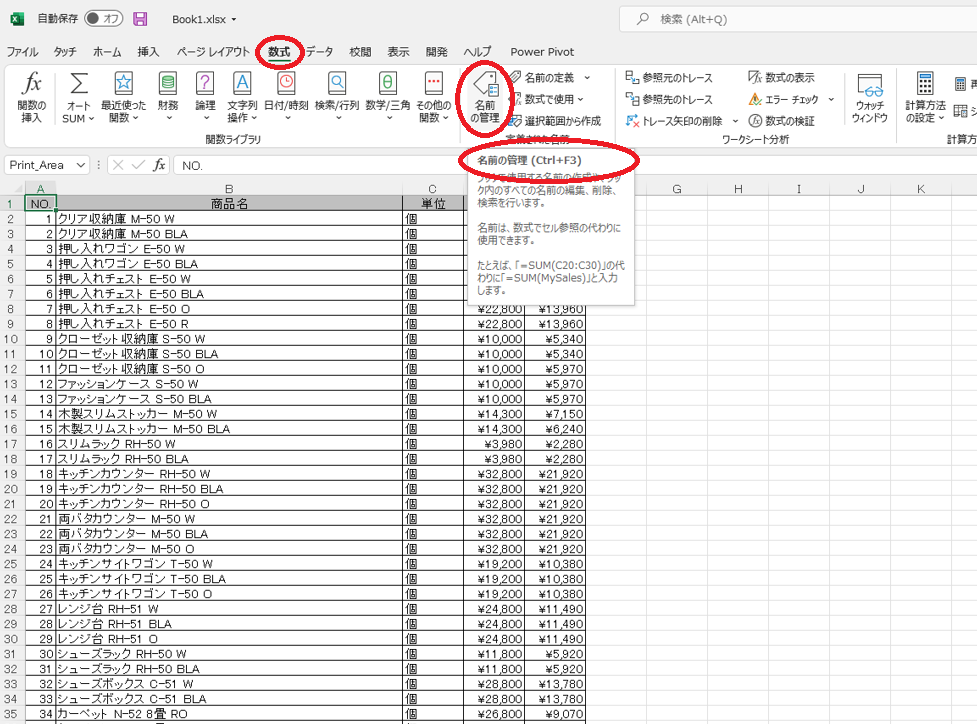Viewport: 977px width, 724px height.
Task: Expand the Name Box dropdown showing Print_Area
Action: point(81,165)
